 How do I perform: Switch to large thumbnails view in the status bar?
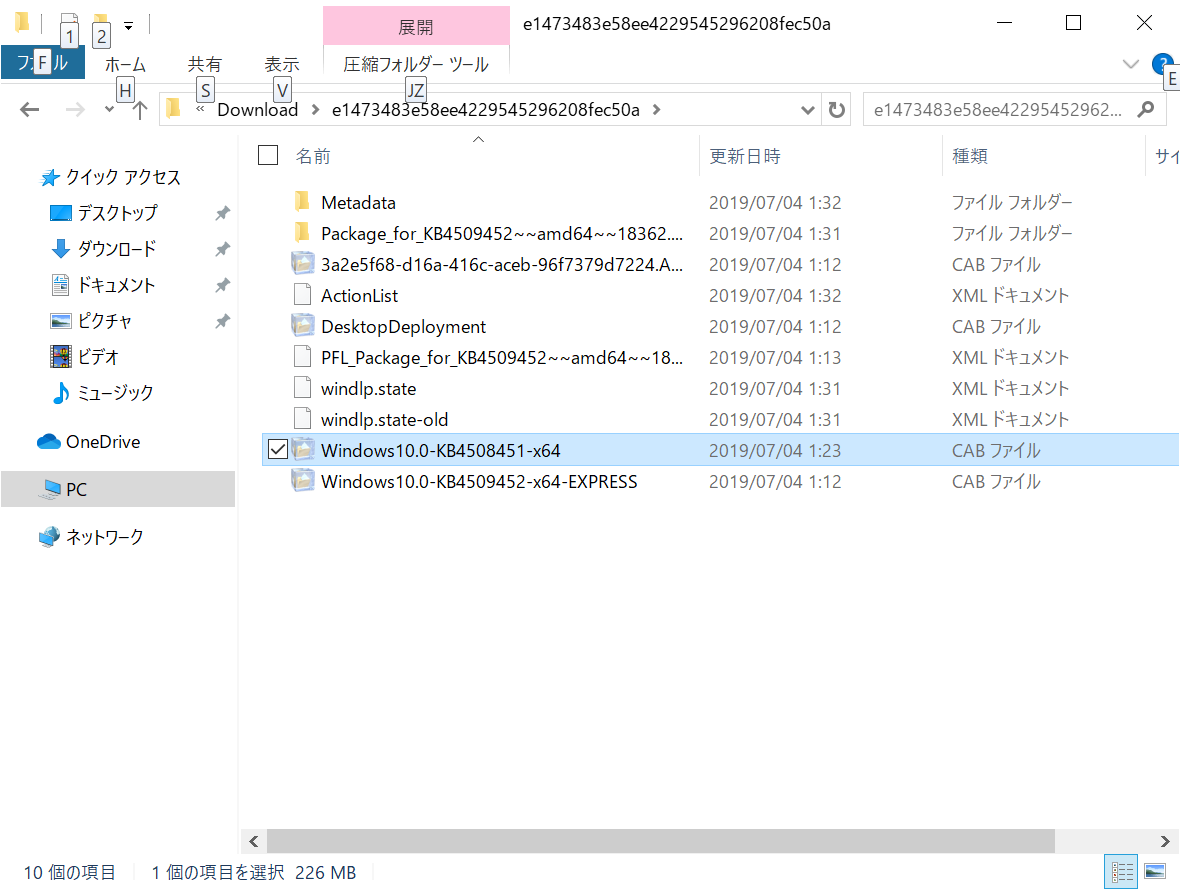point(1153,871)
